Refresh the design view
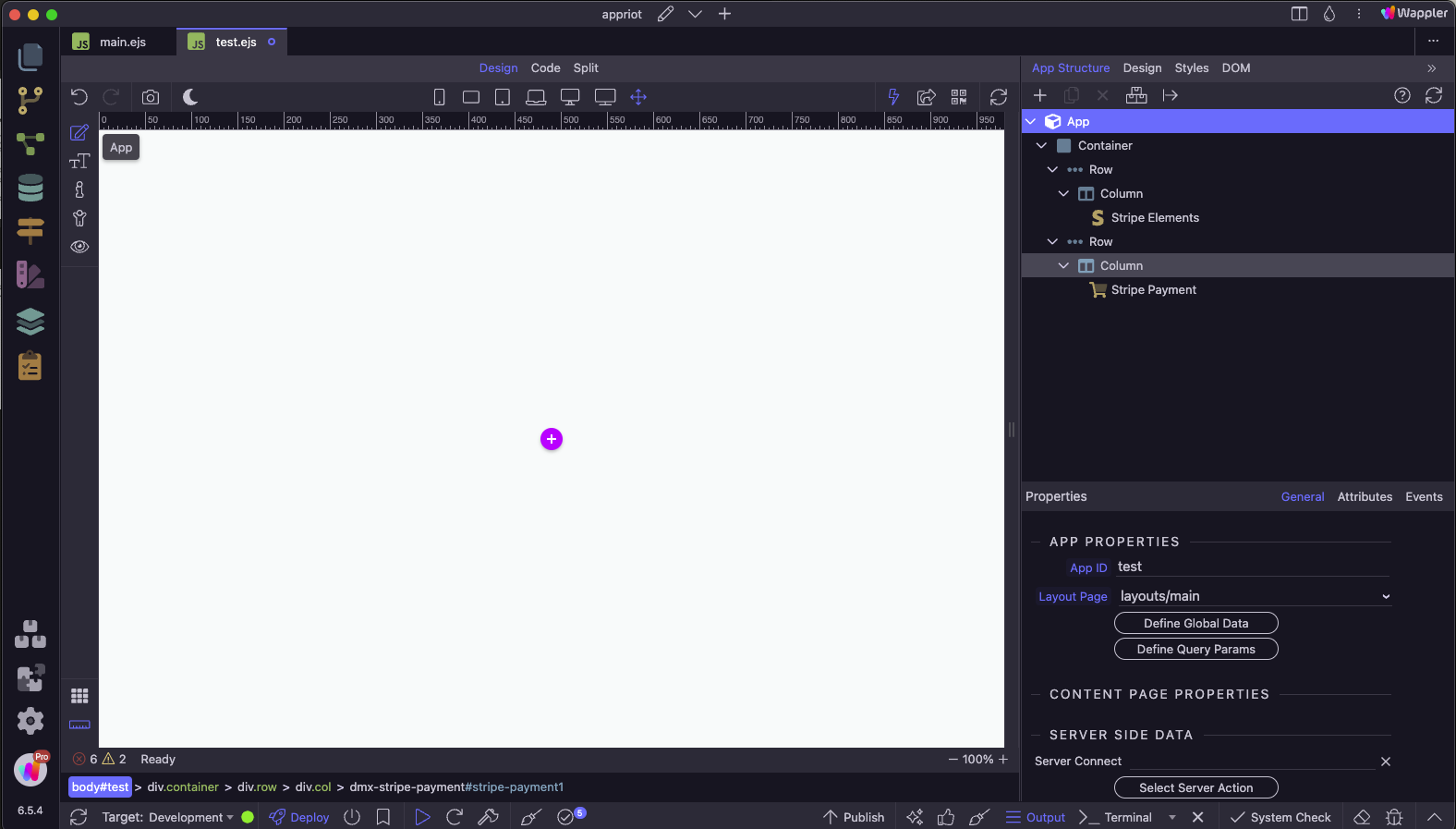 pos(999,97)
